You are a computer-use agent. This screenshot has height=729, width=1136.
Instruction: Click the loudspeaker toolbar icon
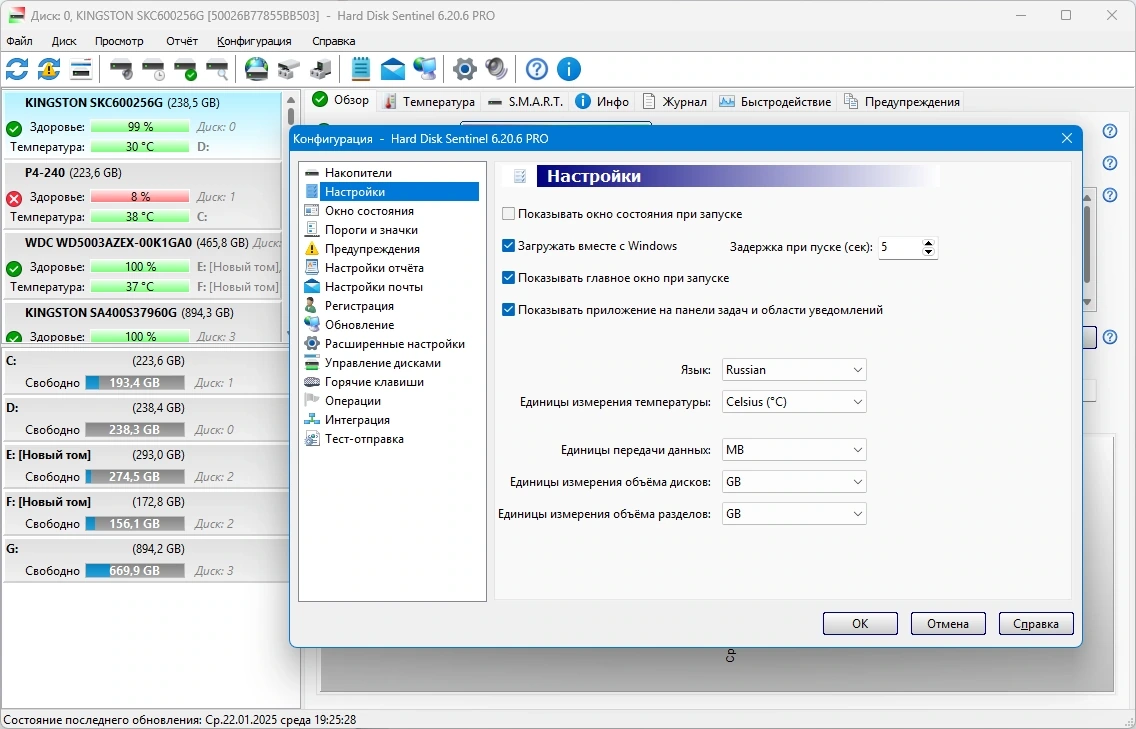click(496, 70)
